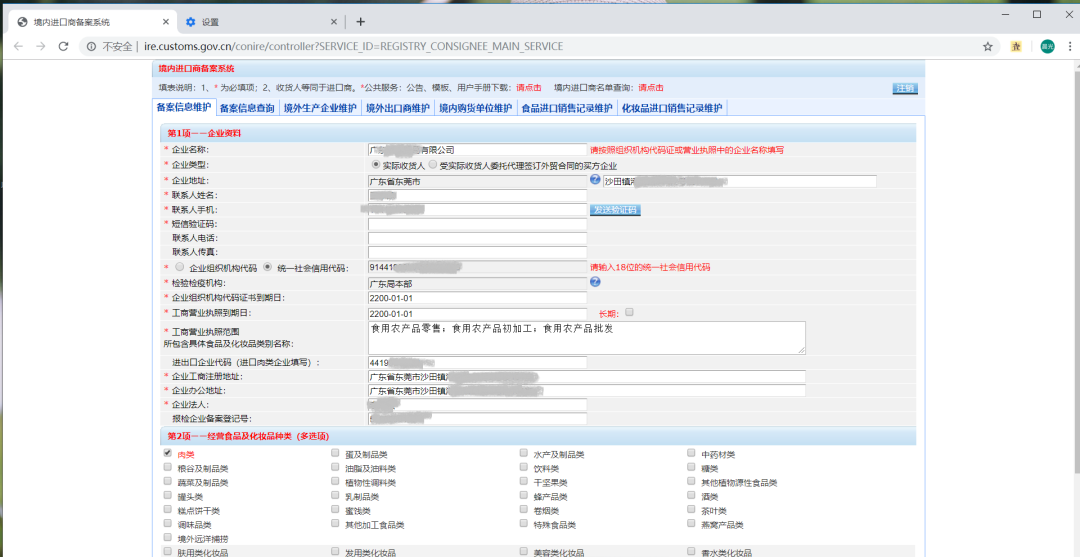This screenshot has width=1080, height=557.
Task: Click the browser back arrow
Action: [18, 46]
